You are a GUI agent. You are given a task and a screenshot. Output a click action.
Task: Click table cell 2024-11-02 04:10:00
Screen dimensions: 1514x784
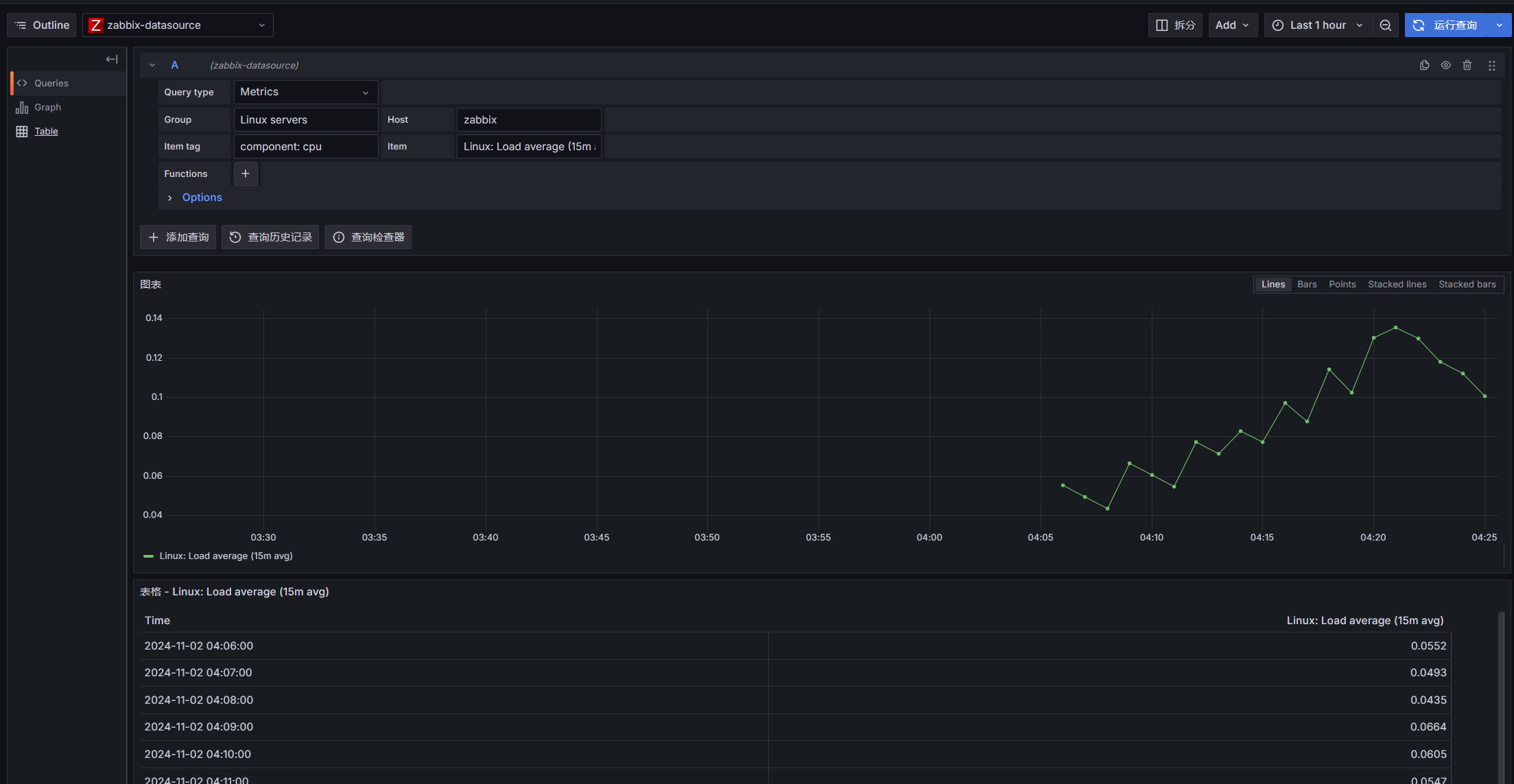(x=198, y=755)
